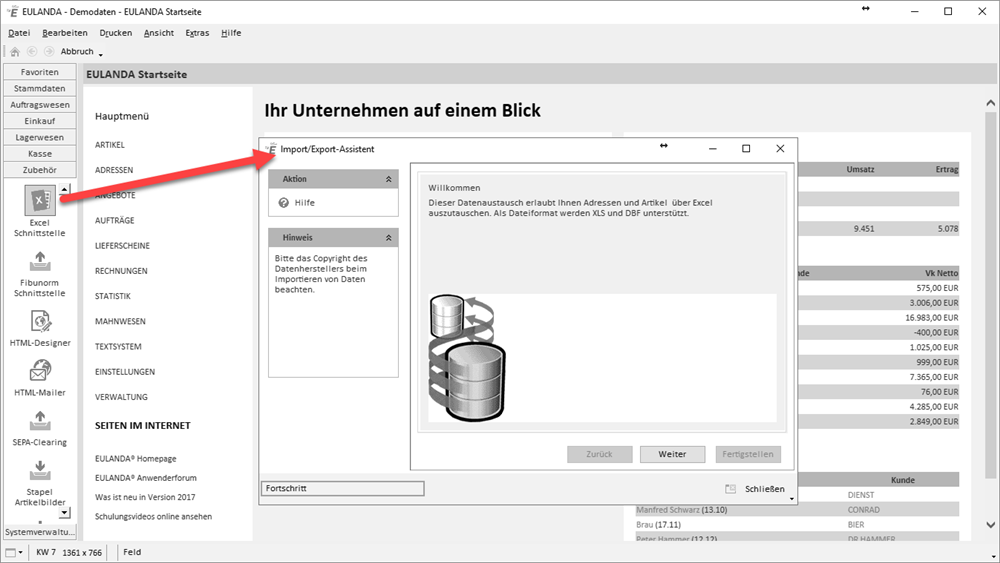Select the Auftragswesen sidebar tab

click(40, 105)
